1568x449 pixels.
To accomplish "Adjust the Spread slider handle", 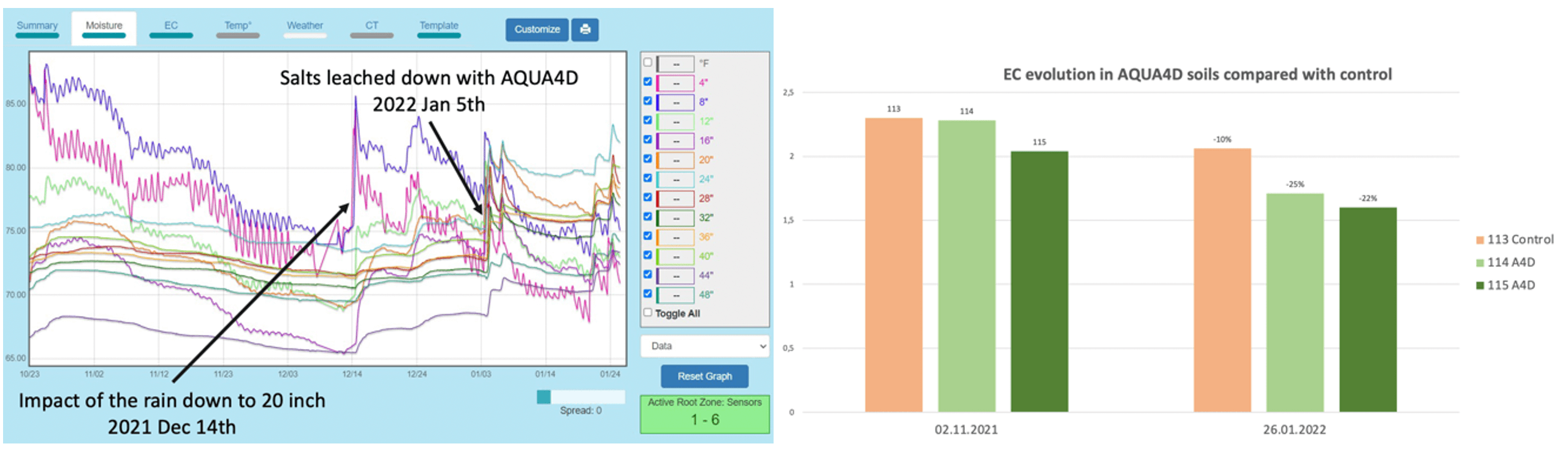I will pos(544,397).
